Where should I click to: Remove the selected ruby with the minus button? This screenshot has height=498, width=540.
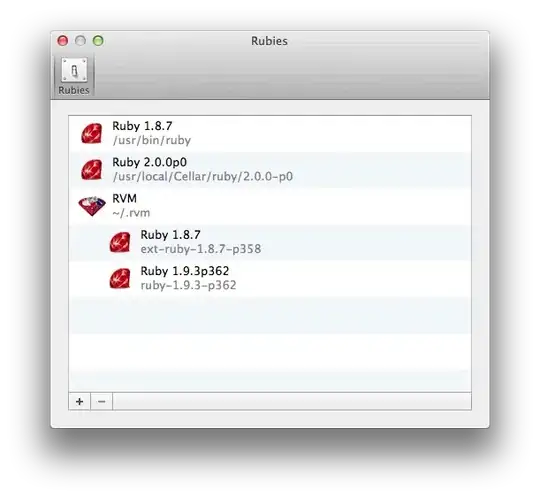point(101,401)
